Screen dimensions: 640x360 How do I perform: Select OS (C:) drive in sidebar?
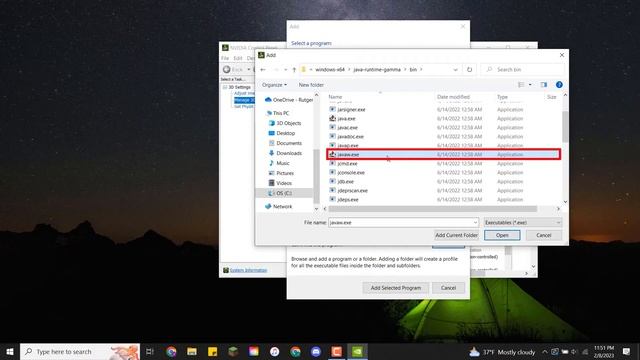coord(284,193)
